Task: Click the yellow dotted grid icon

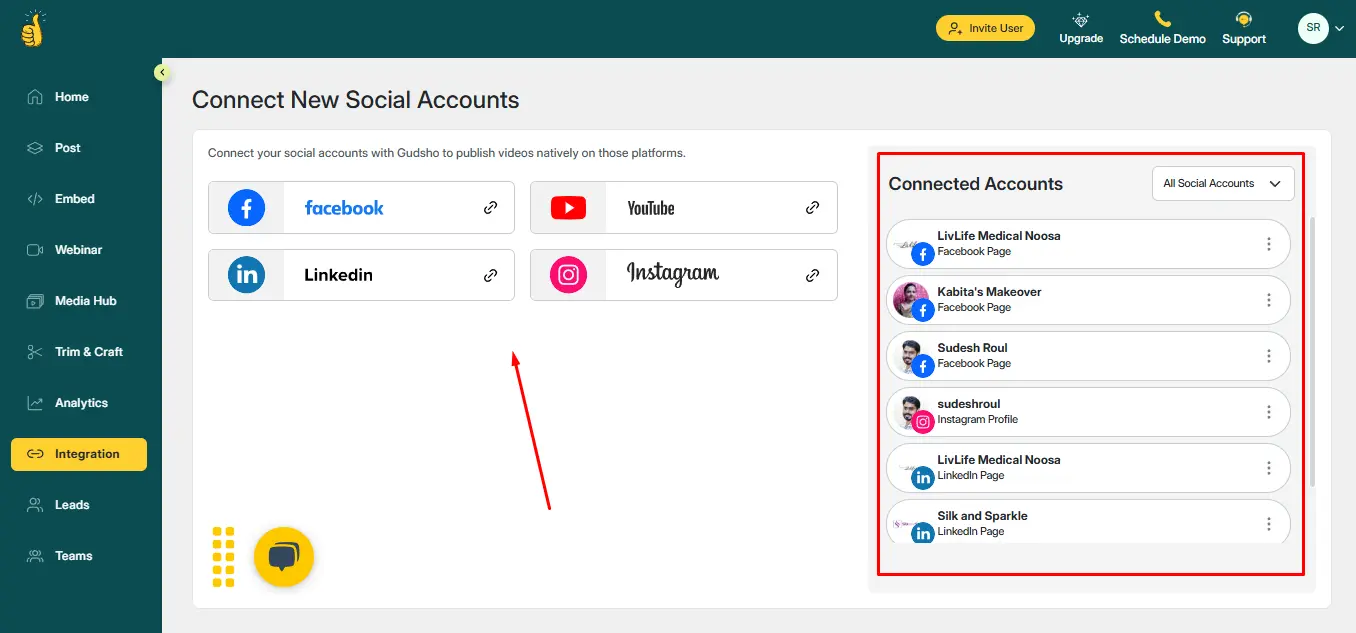Action: 223,557
